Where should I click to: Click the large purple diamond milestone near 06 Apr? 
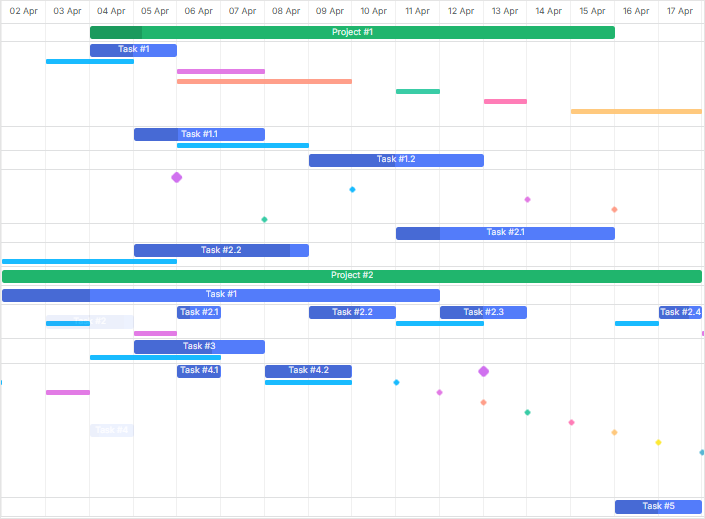(177, 177)
